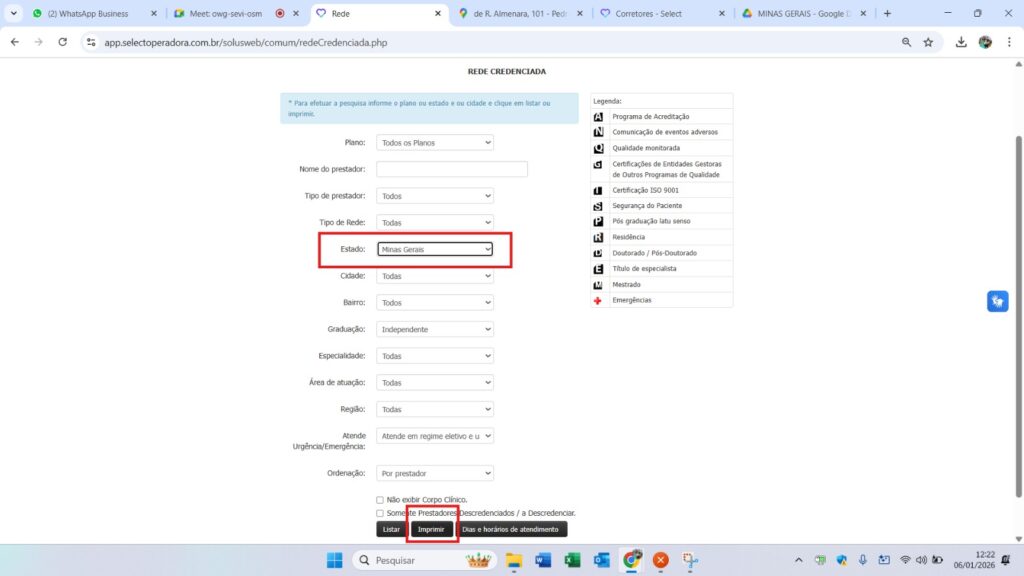Open Outlook from the taskbar
This screenshot has height=576, width=1024.
[x=601, y=560]
